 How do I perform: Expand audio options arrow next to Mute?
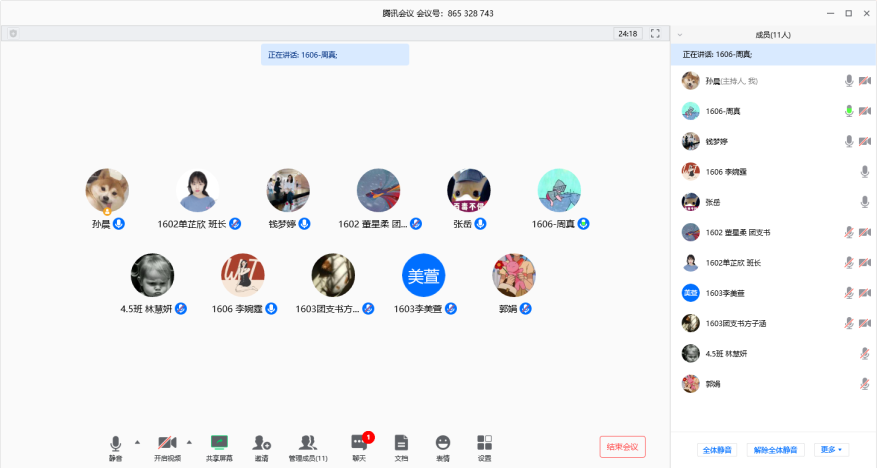click(x=137, y=441)
